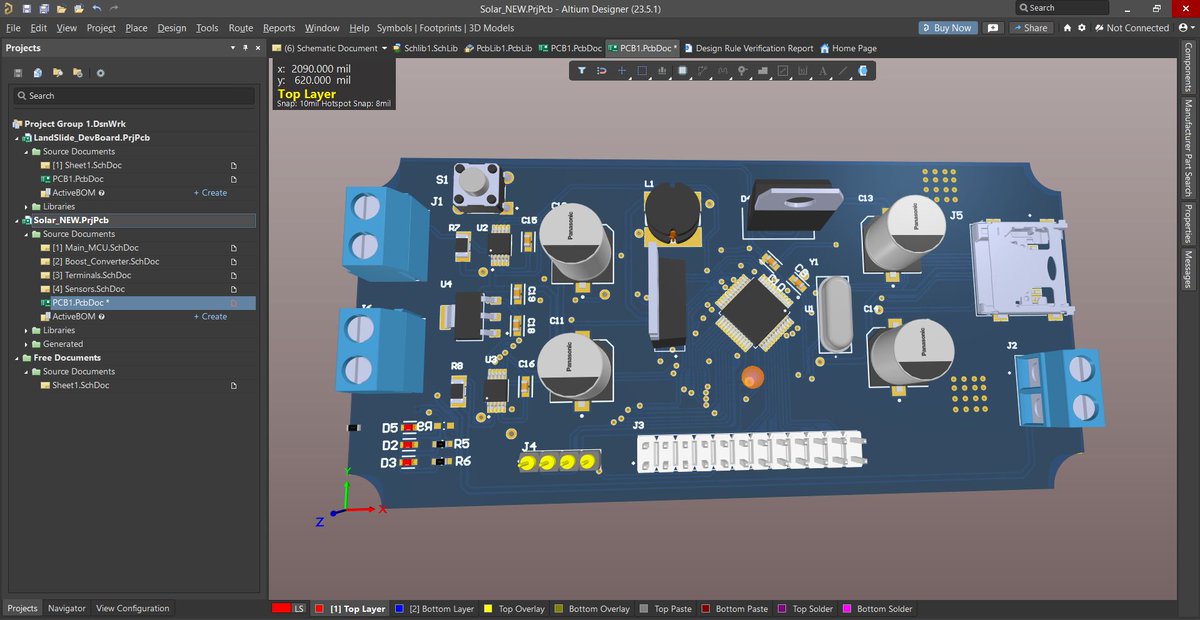Click the compile project icon in Projects panel
This screenshot has width=1200, height=620.
(38, 73)
